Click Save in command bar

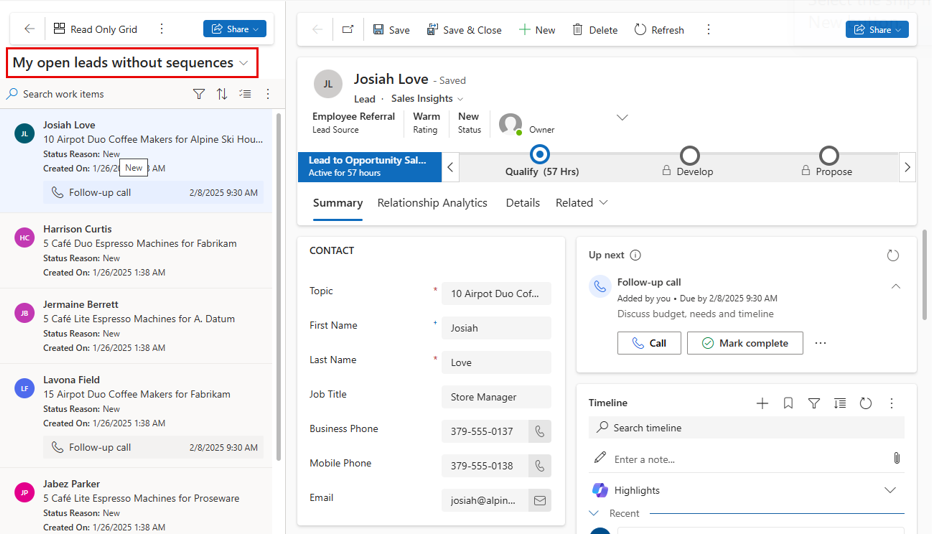coord(391,30)
